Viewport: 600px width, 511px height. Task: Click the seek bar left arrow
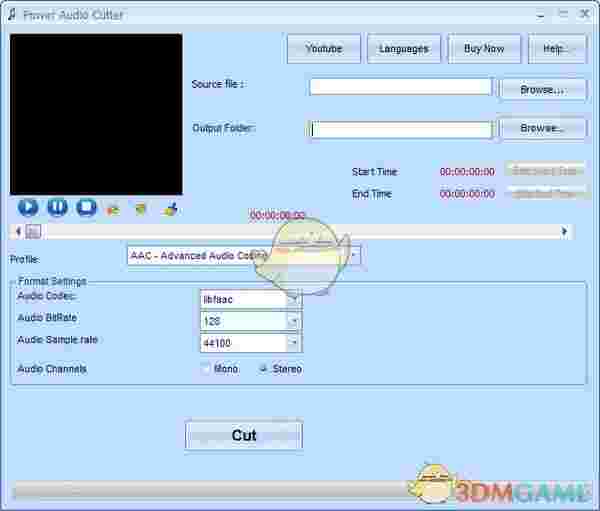click(18, 232)
